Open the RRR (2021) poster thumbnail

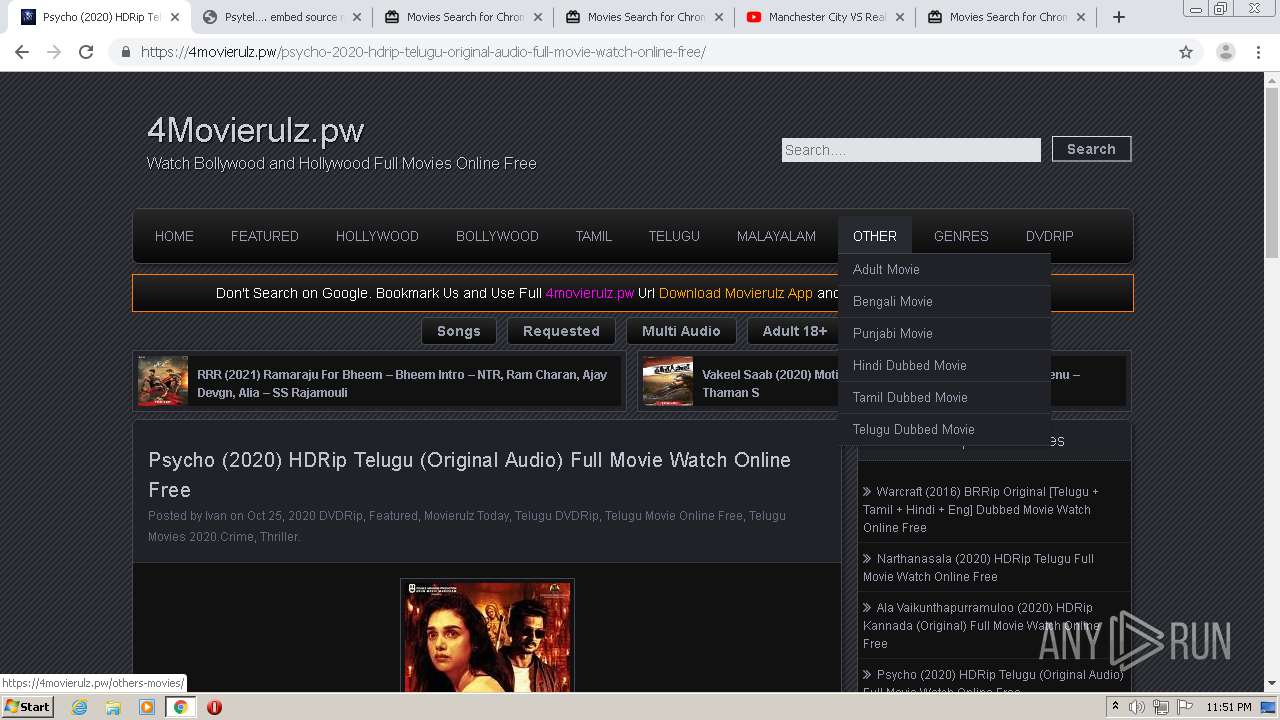[x=163, y=381]
